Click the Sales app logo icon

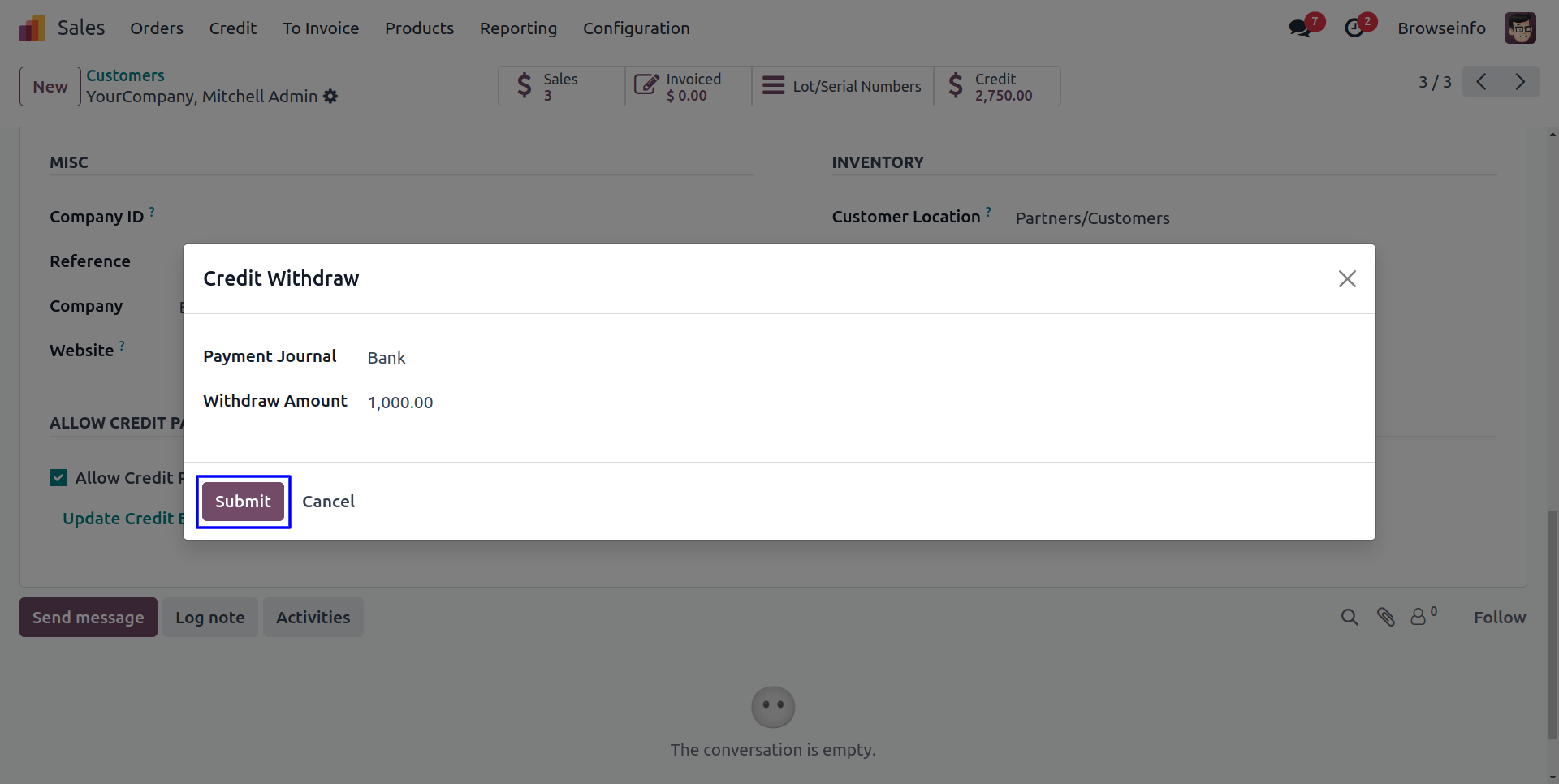click(x=32, y=28)
